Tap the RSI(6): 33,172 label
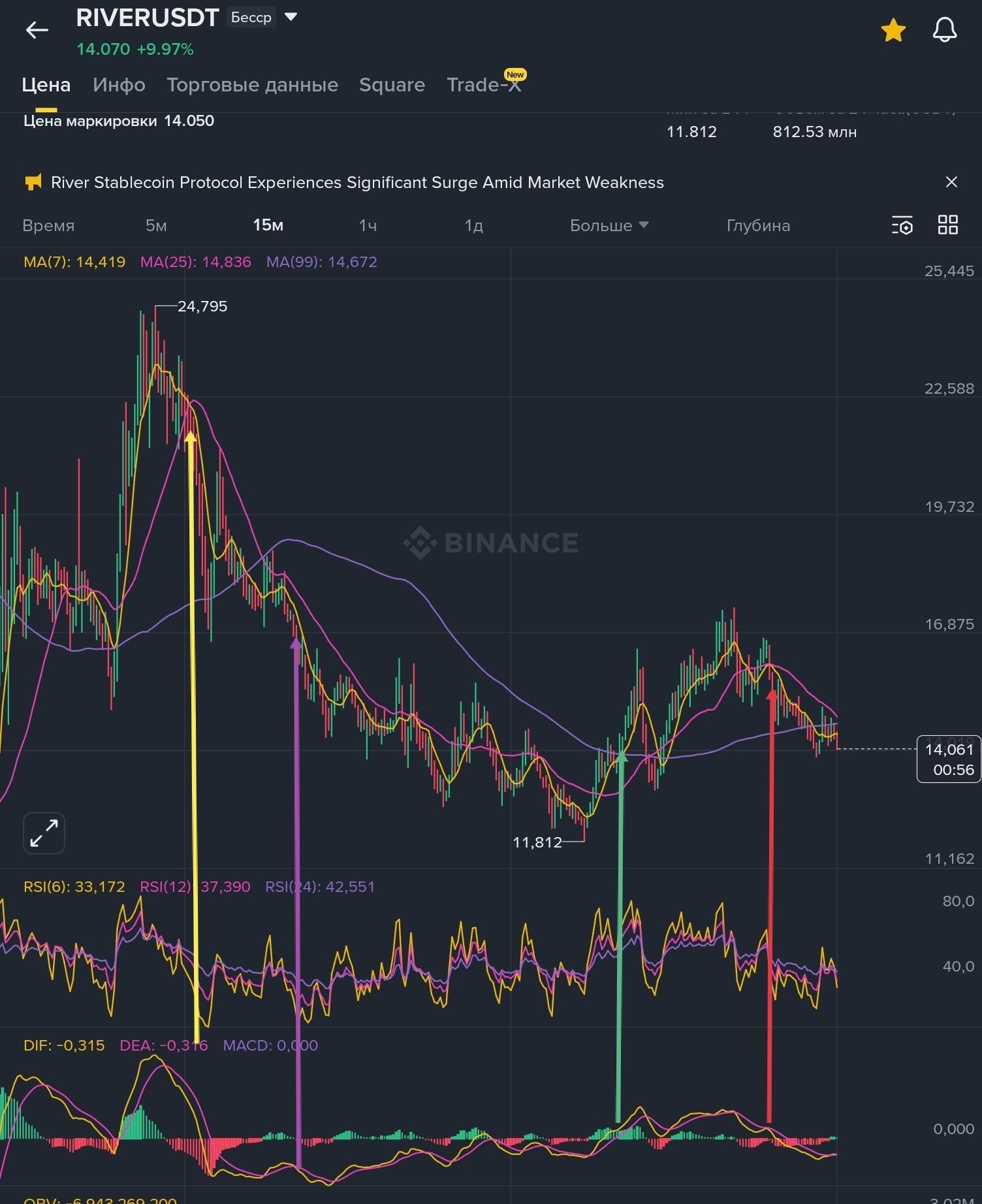The height and width of the screenshot is (1204, 982). click(x=74, y=887)
